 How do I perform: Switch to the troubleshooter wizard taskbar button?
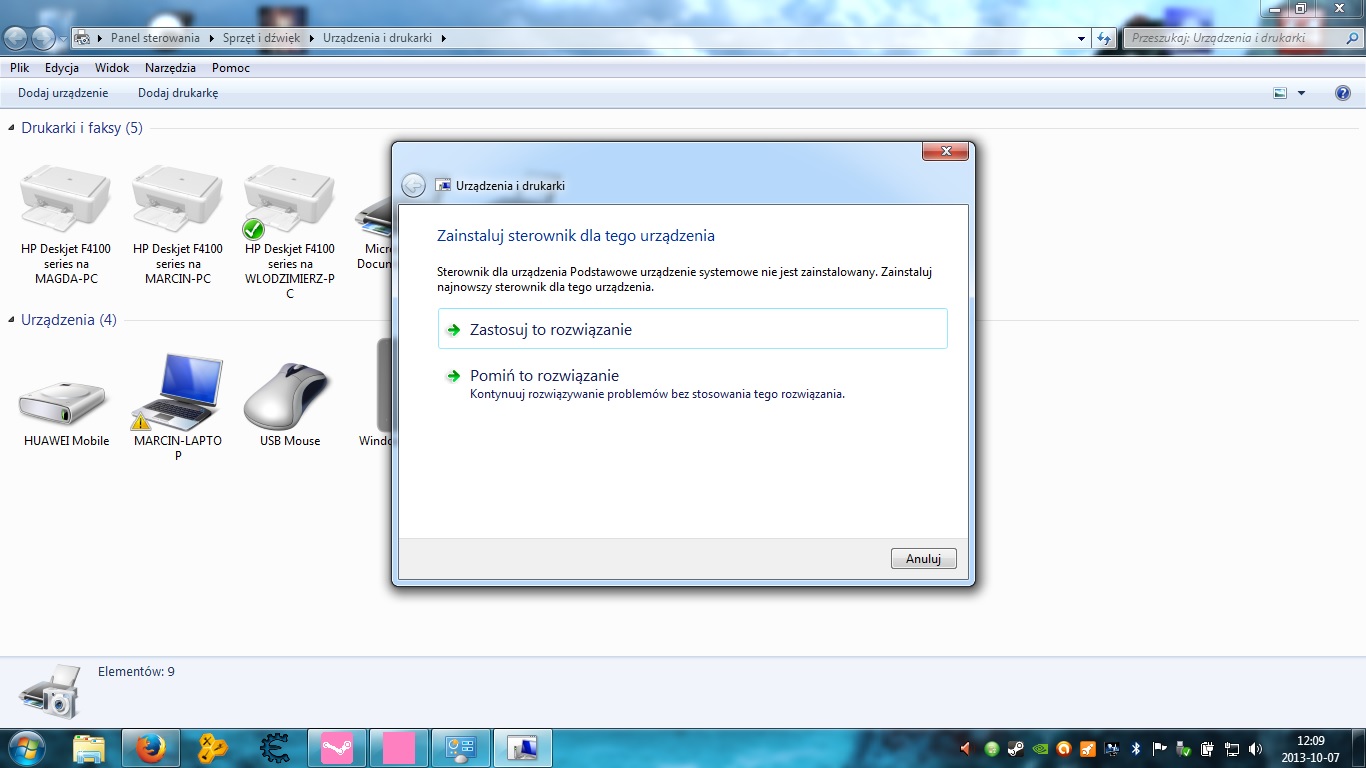point(523,748)
